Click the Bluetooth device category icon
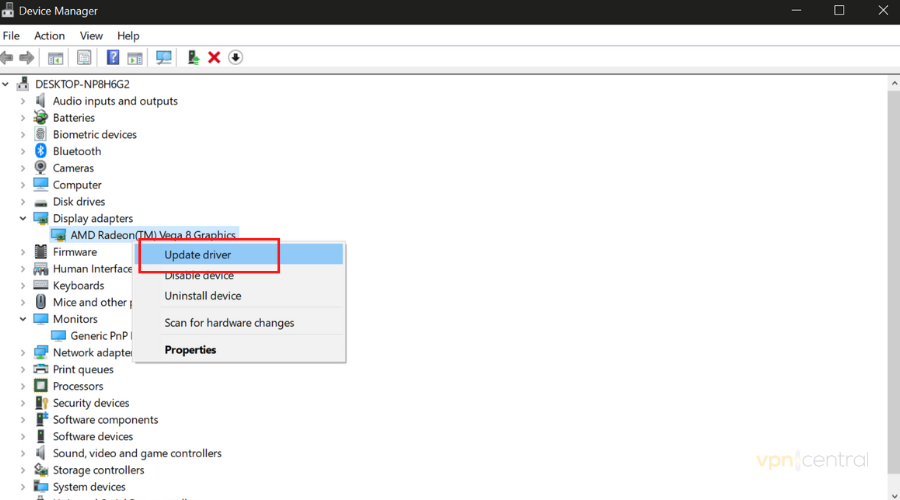 point(41,151)
